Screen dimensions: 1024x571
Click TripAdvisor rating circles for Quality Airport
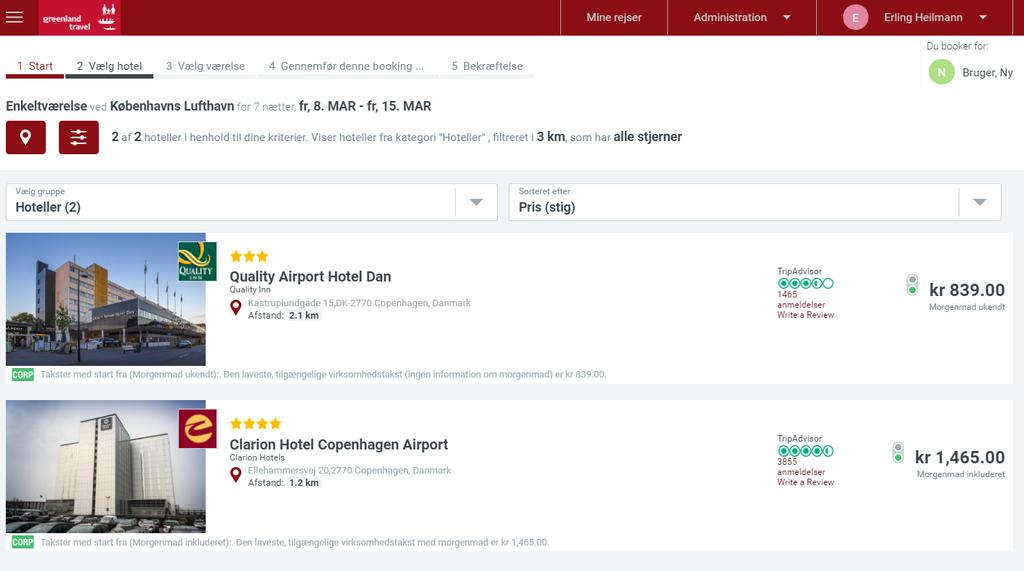click(x=805, y=284)
